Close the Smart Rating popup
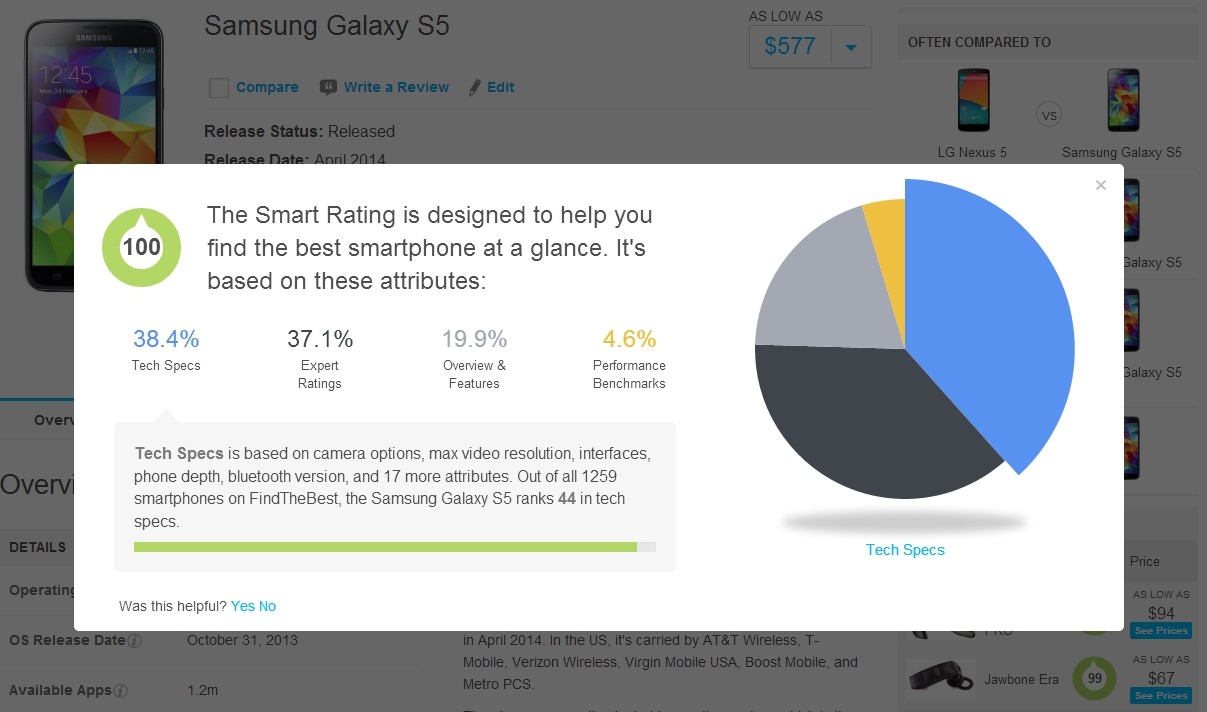This screenshot has width=1207, height=712. pyautogui.click(x=1101, y=185)
